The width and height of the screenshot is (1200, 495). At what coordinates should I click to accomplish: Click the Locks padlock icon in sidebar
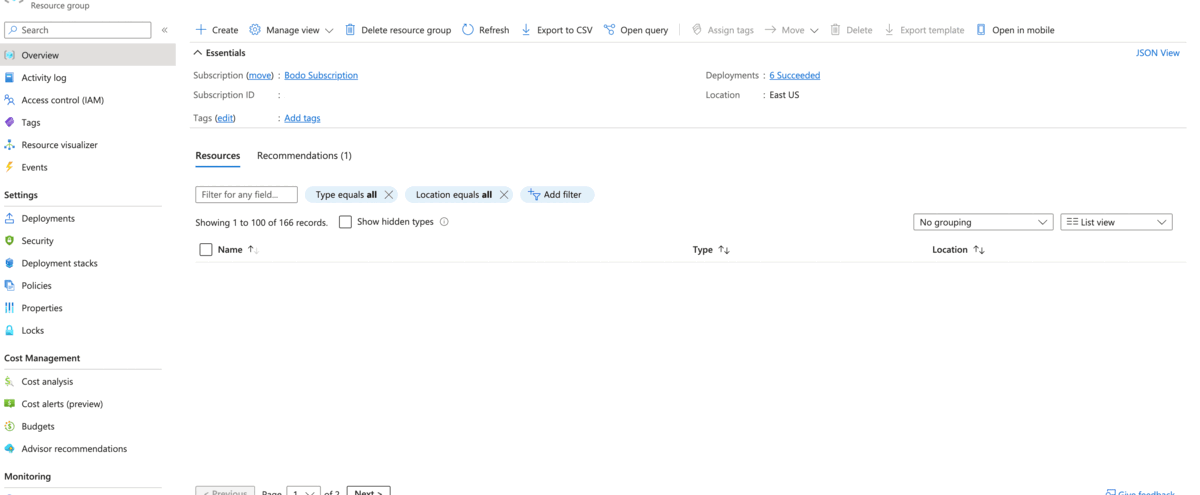click(x=10, y=330)
